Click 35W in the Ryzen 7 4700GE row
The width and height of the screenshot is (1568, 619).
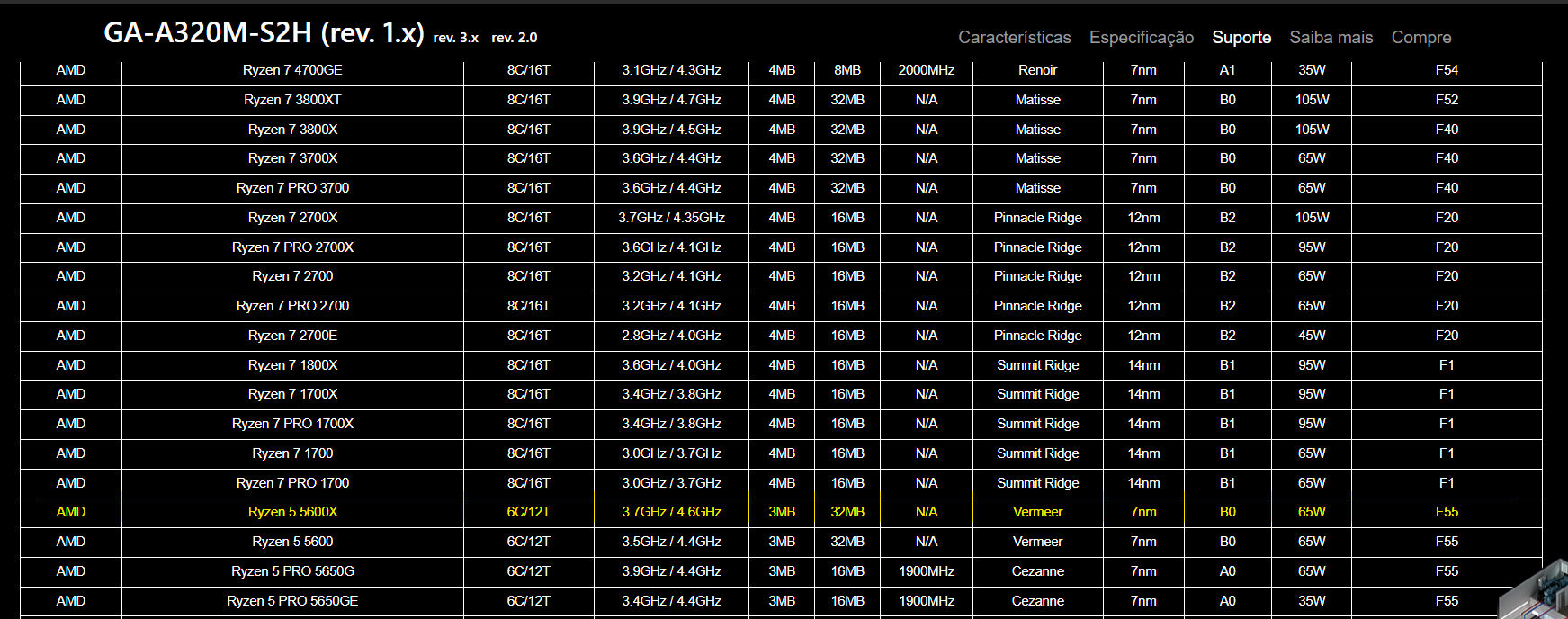[x=1312, y=70]
